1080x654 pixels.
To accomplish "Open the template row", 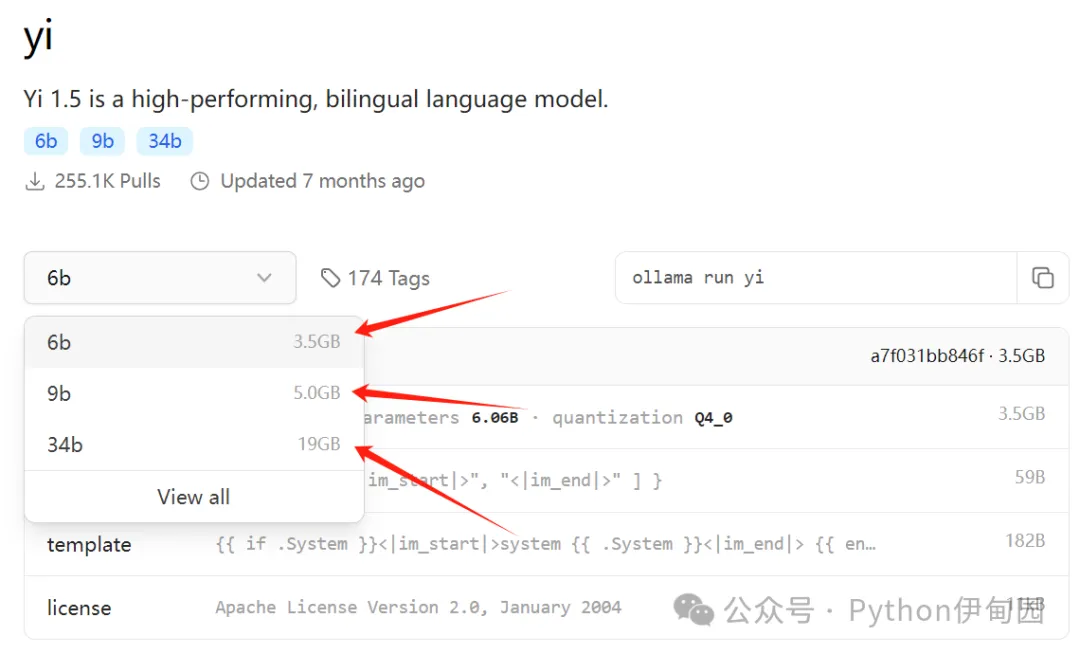I will point(546,544).
